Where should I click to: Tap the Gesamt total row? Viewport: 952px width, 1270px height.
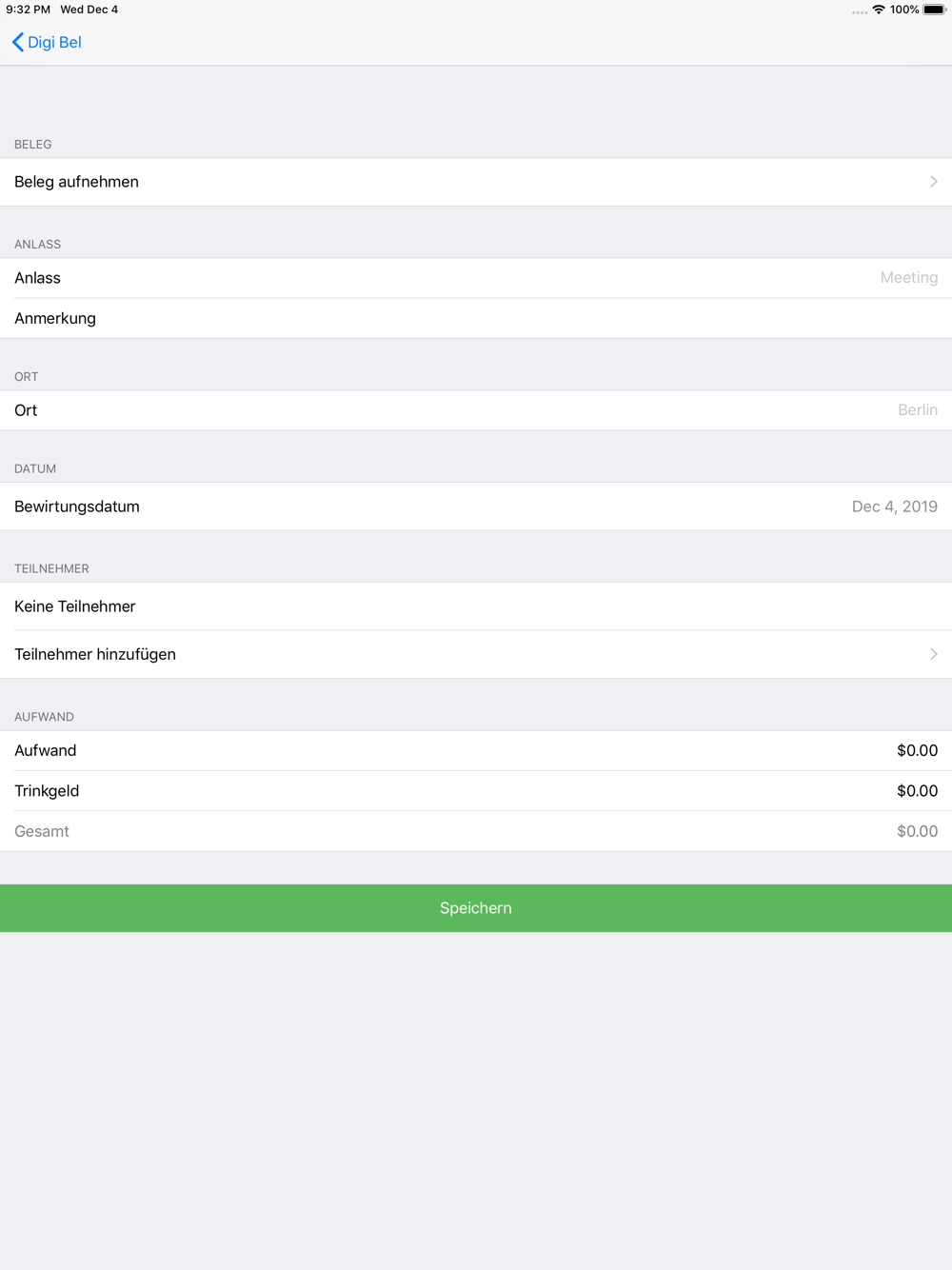point(476,831)
